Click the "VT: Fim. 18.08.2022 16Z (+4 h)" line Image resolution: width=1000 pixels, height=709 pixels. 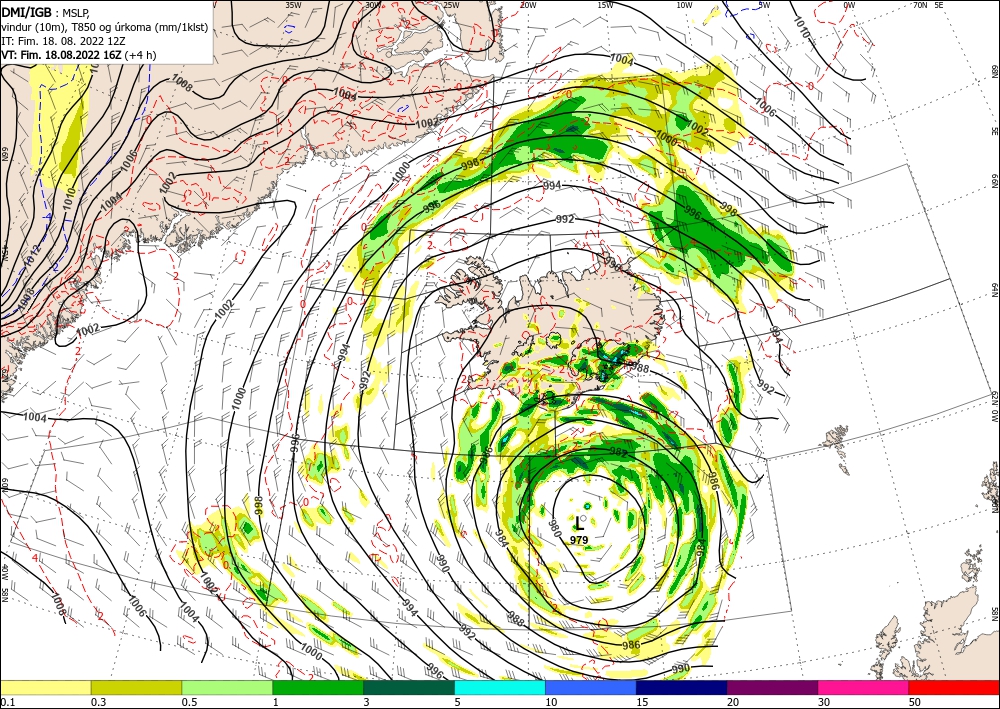(x=78, y=55)
